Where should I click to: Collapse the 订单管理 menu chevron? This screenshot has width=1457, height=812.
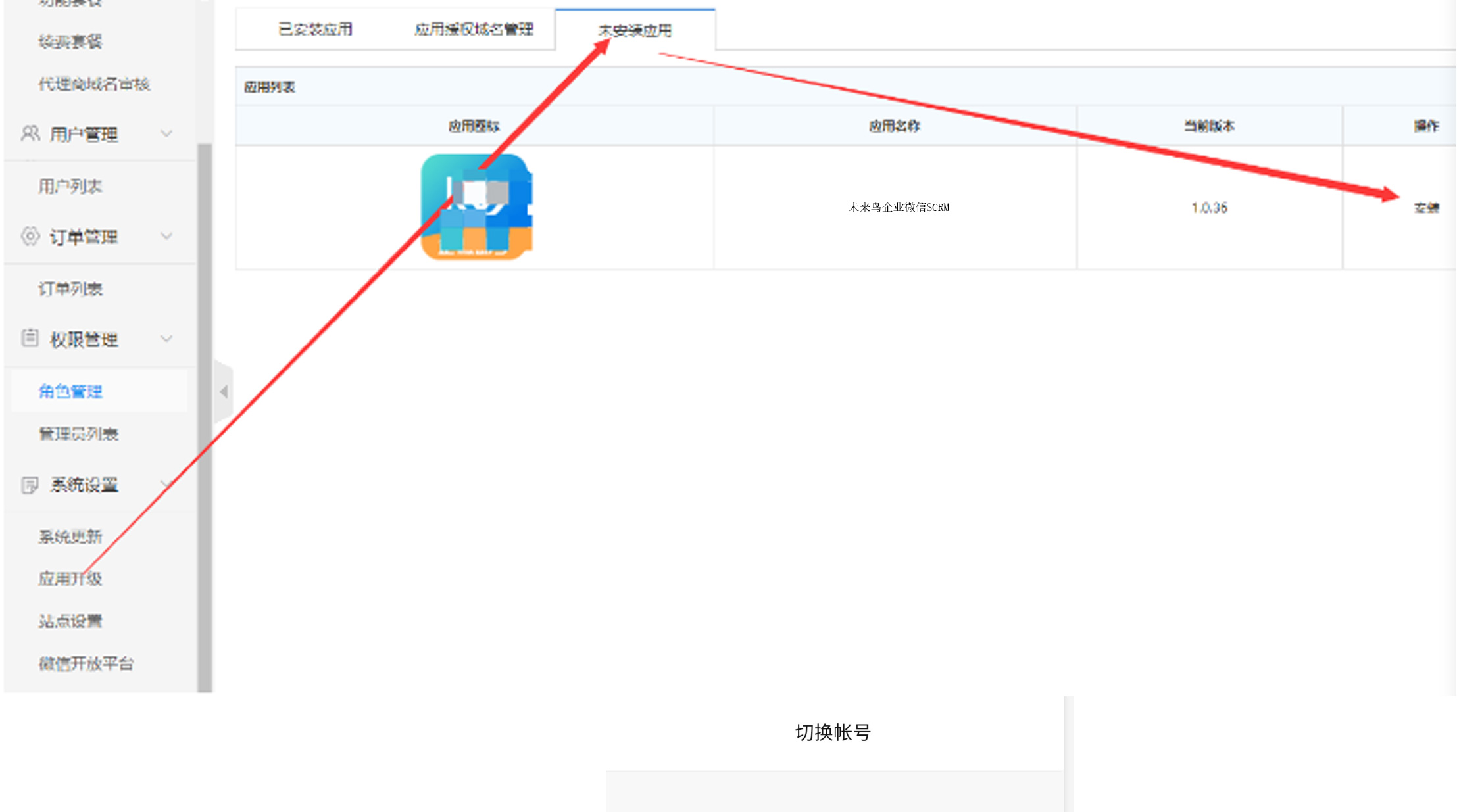tap(166, 236)
